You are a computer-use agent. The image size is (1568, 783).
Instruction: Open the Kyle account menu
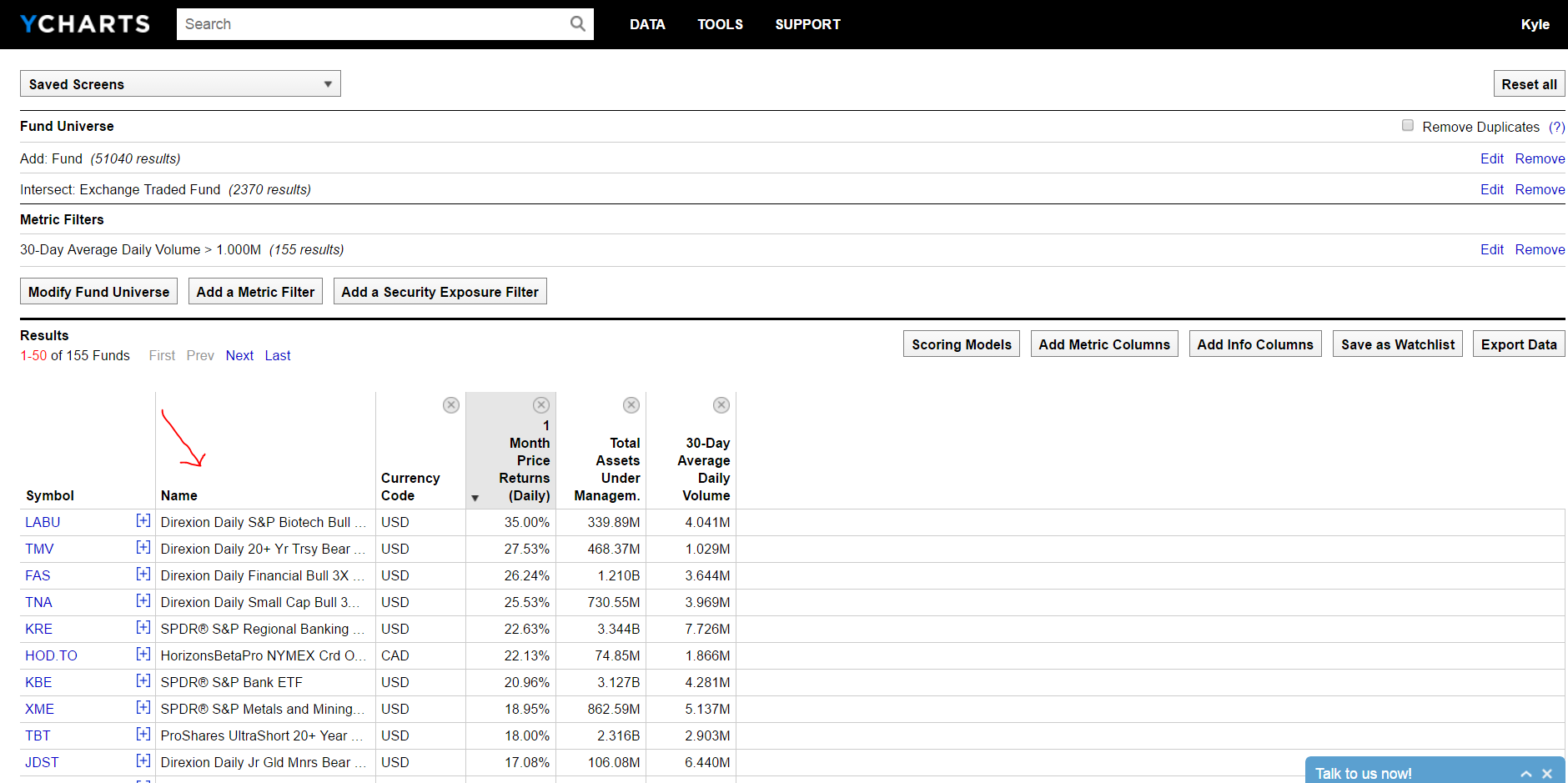1535,24
